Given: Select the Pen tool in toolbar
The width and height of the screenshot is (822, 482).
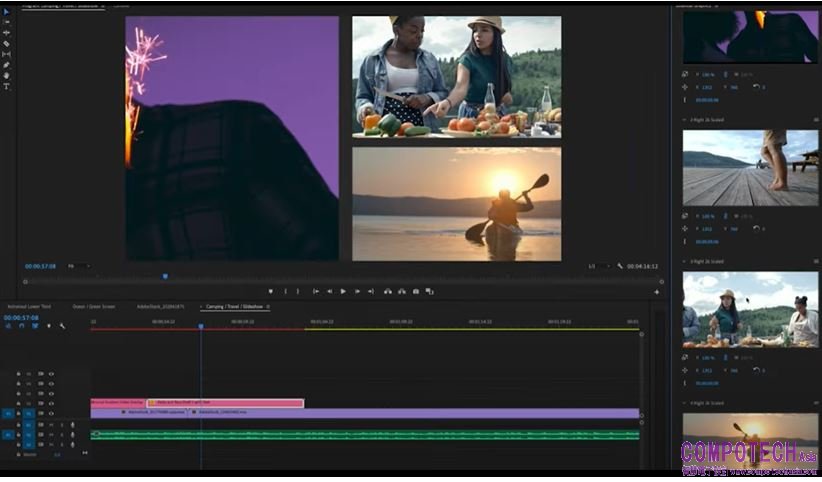Looking at the screenshot, I should click(6, 65).
